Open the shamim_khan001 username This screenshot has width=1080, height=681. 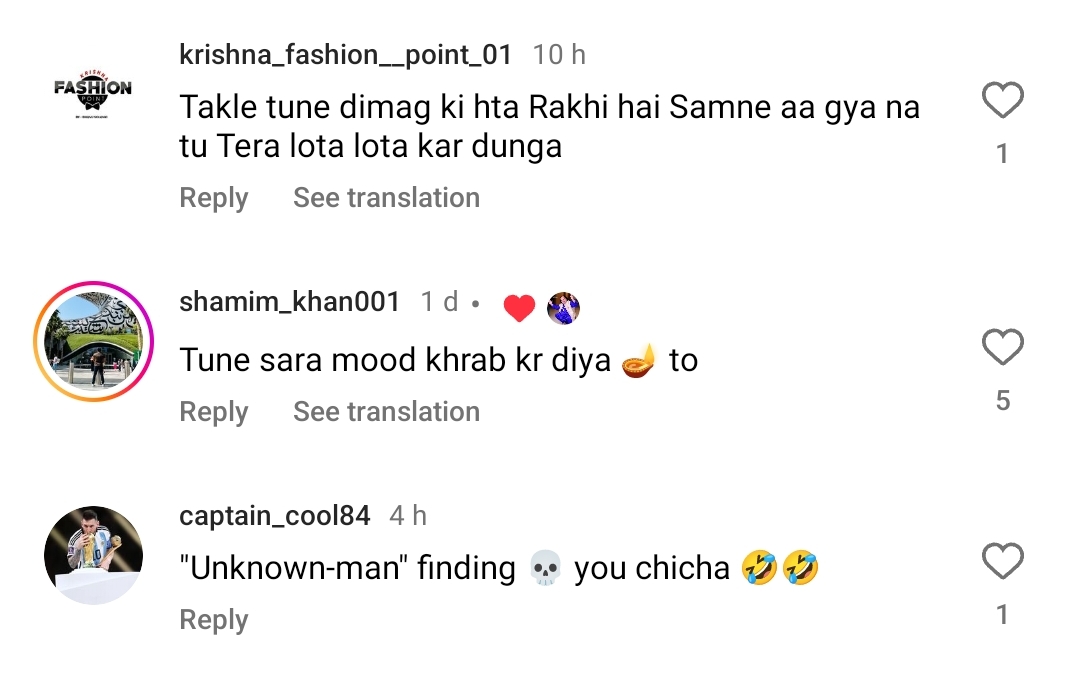pyautogui.click(x=289, y=302)
